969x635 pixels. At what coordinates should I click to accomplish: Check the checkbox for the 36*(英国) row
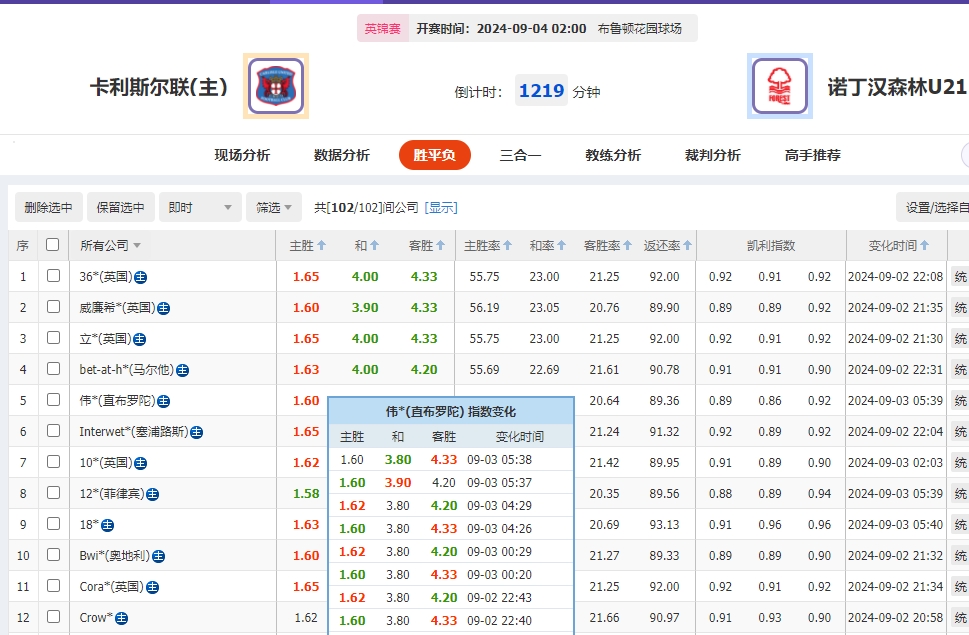click(x=53, y=276)
